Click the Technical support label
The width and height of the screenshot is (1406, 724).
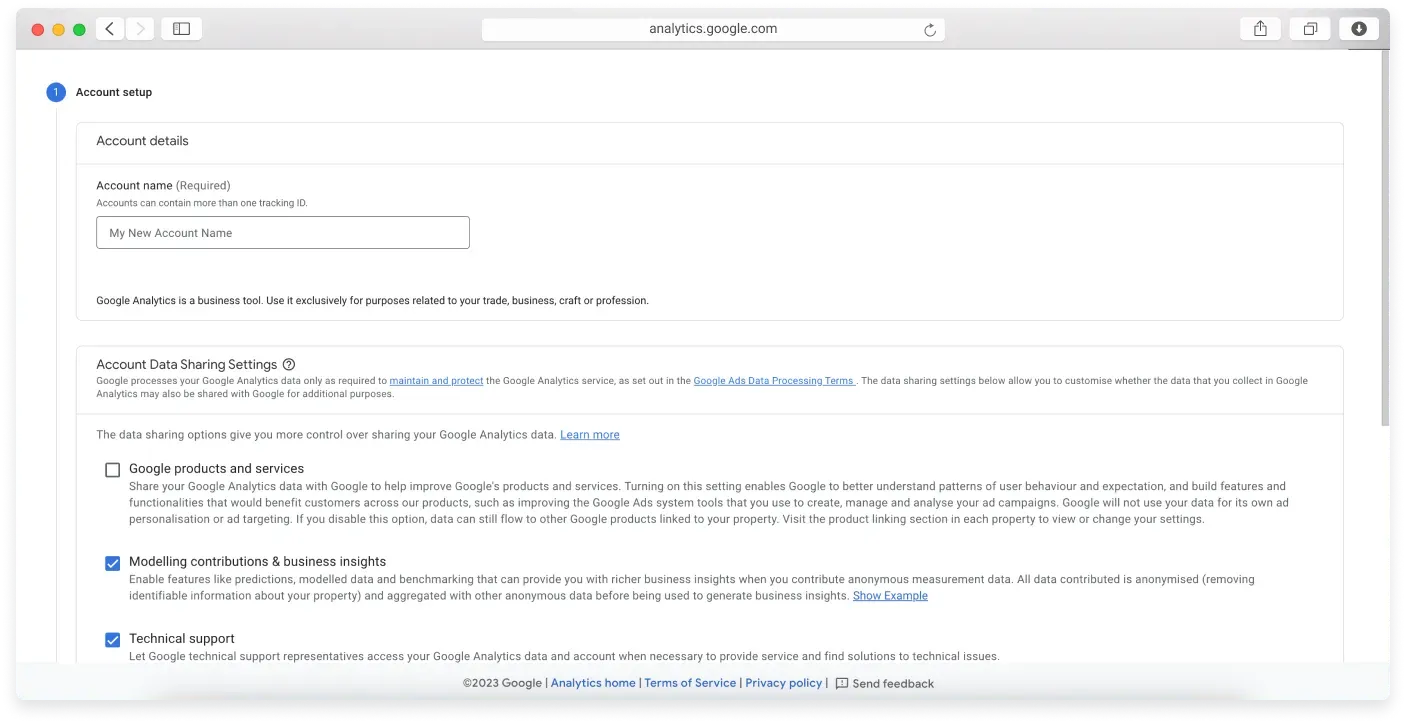182,638
